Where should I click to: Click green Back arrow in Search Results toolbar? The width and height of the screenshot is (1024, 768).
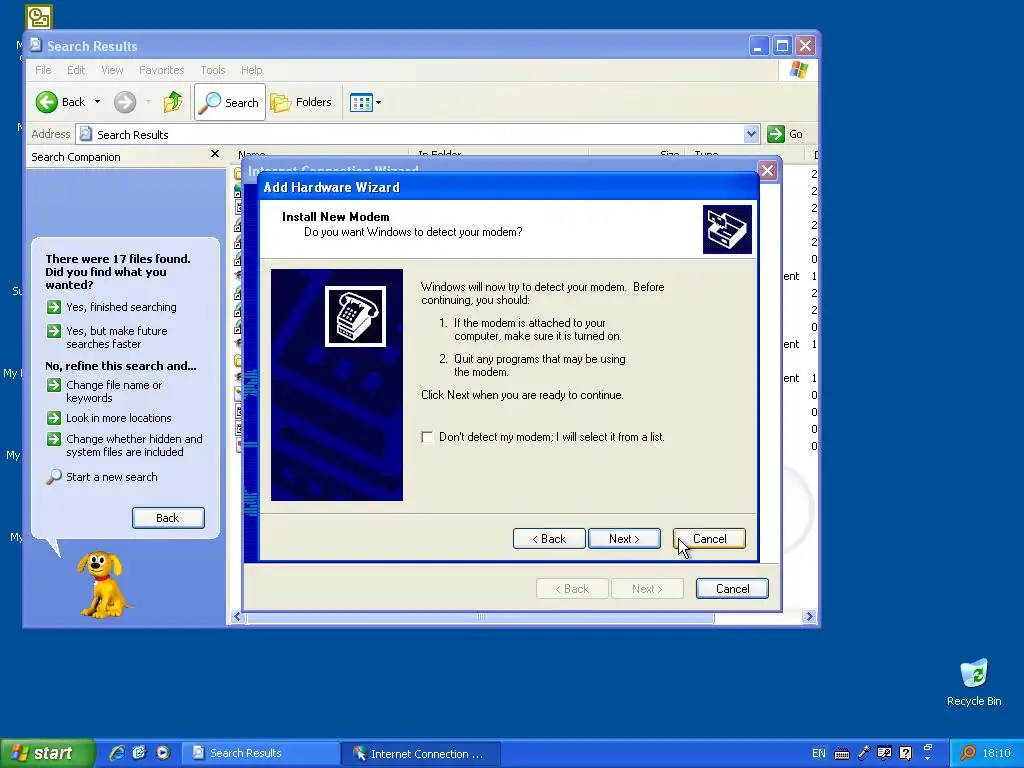coord(47,102)
